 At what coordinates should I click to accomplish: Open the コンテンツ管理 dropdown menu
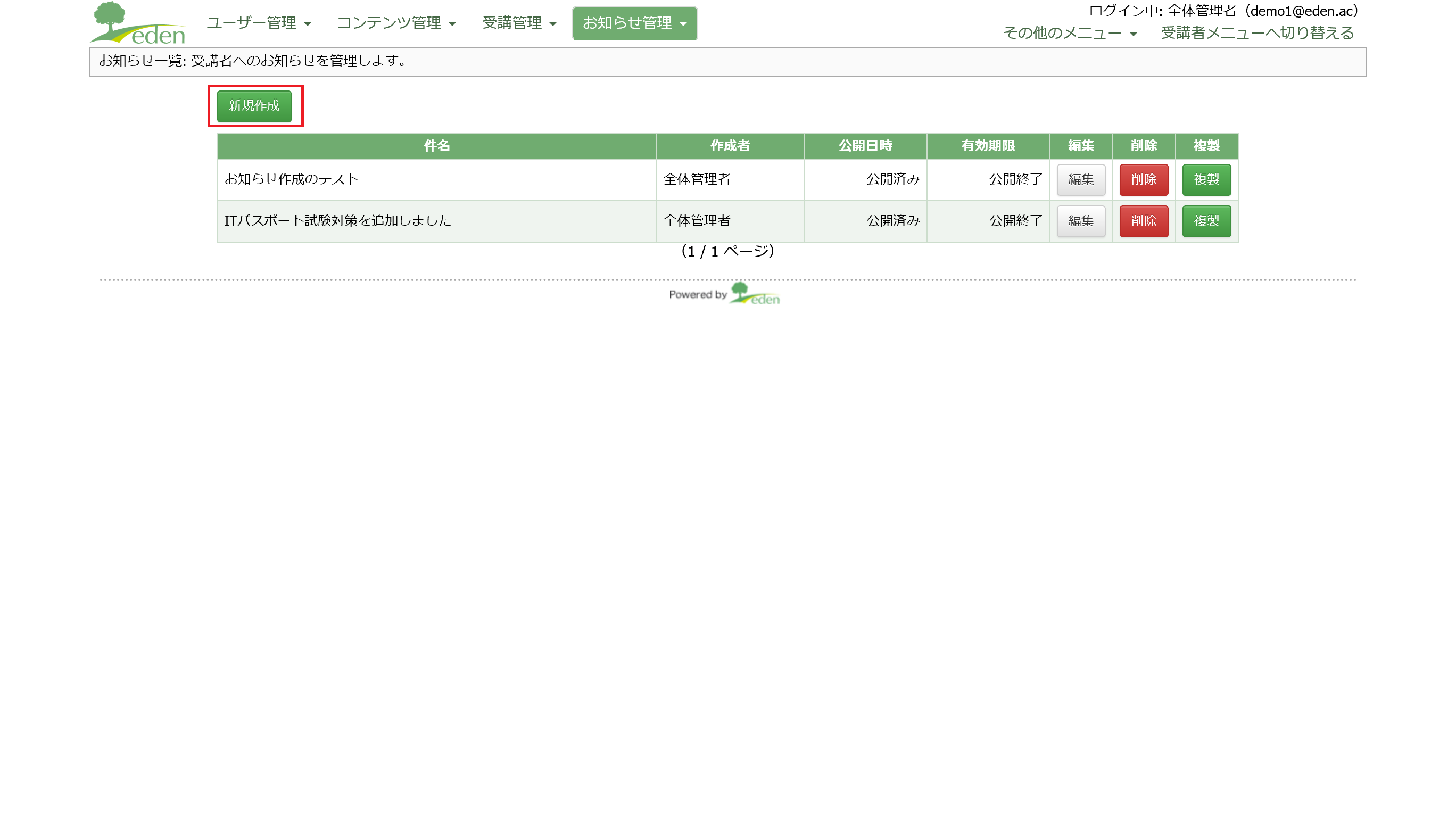click(x=396, y=23)
